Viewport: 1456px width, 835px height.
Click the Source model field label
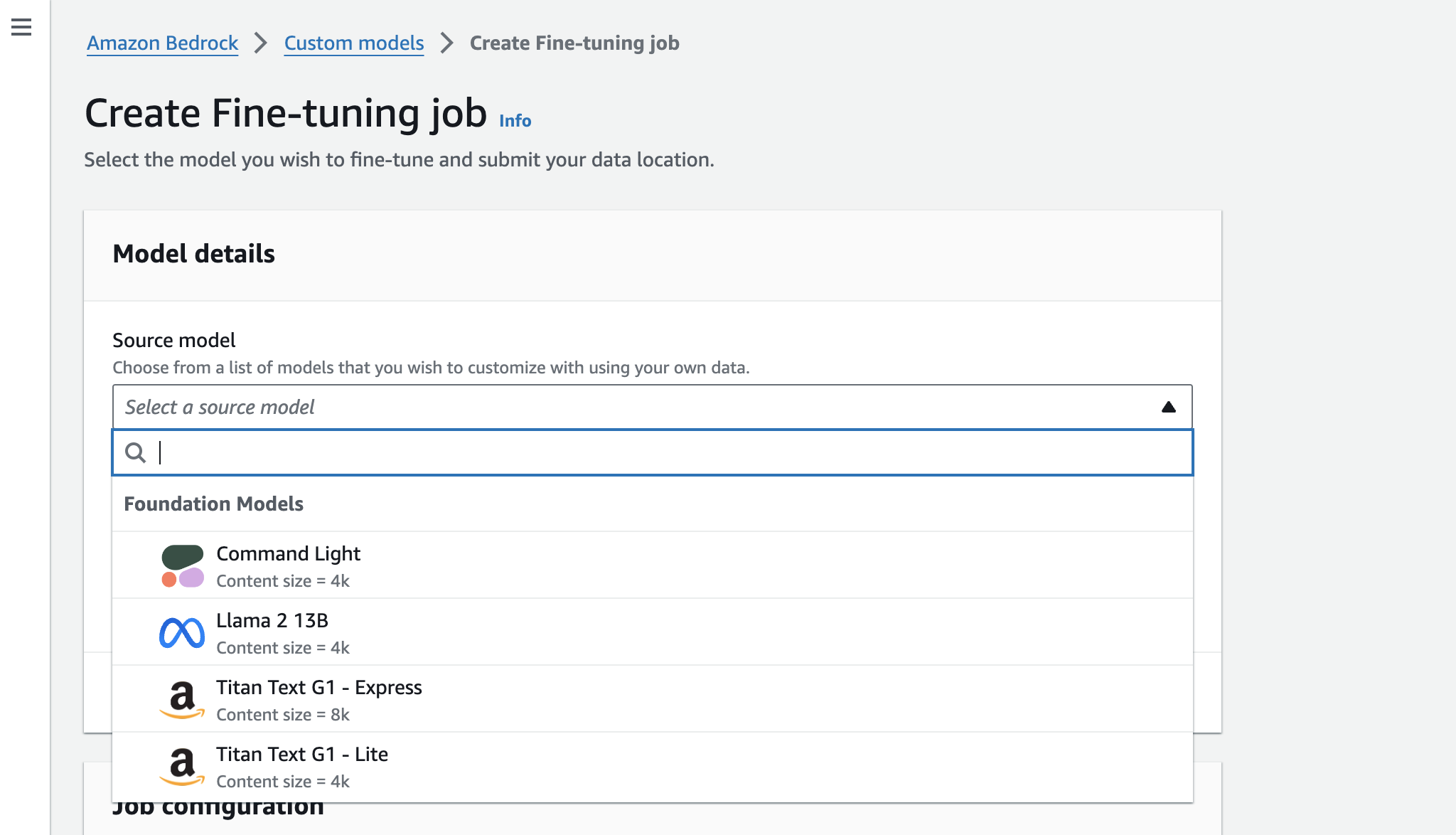pos(173,341)
